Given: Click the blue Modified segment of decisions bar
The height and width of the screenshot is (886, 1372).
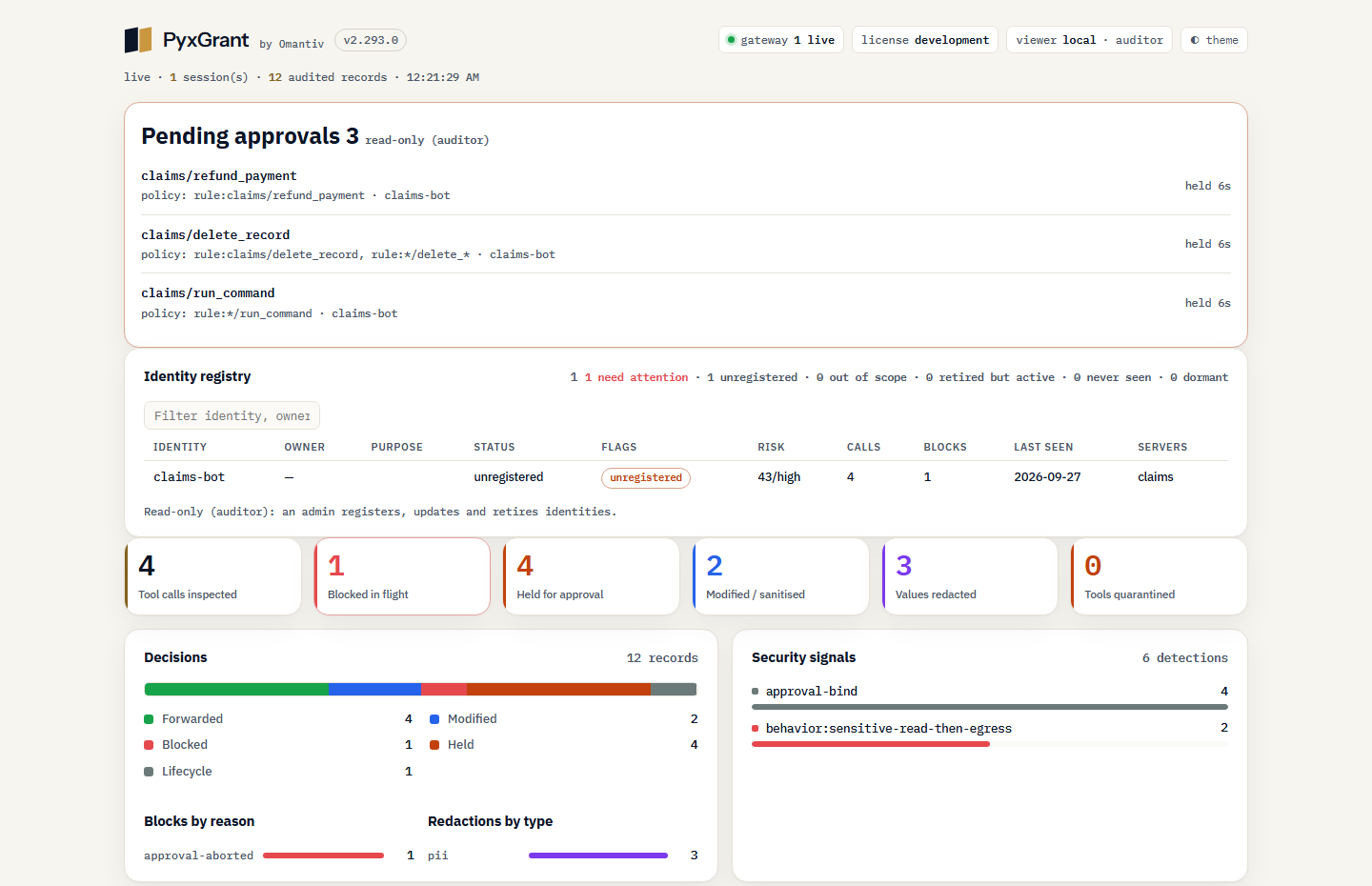Looking at the screenshot, I should [374, 689].
